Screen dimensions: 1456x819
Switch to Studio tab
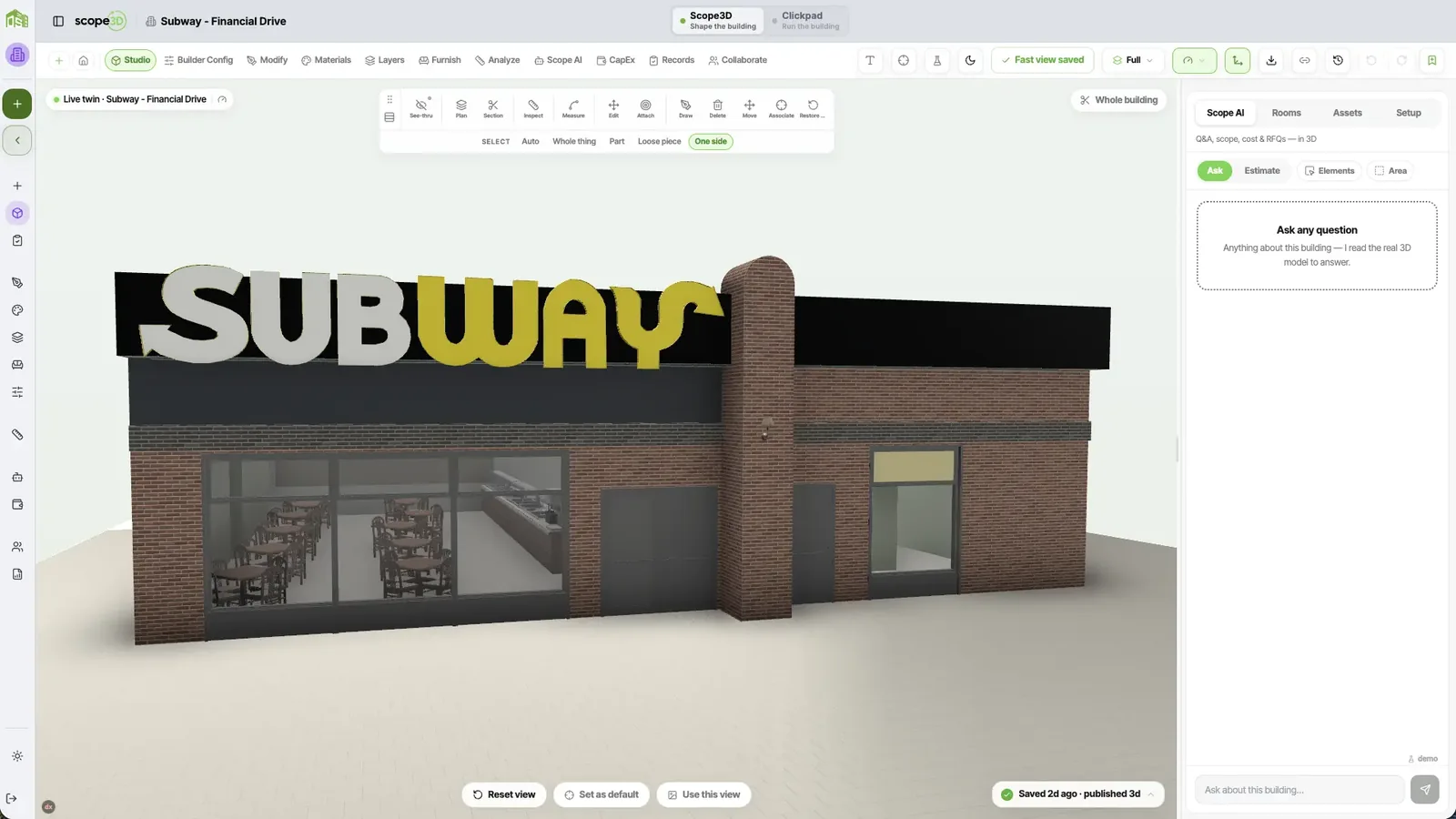tap(130, 60)
